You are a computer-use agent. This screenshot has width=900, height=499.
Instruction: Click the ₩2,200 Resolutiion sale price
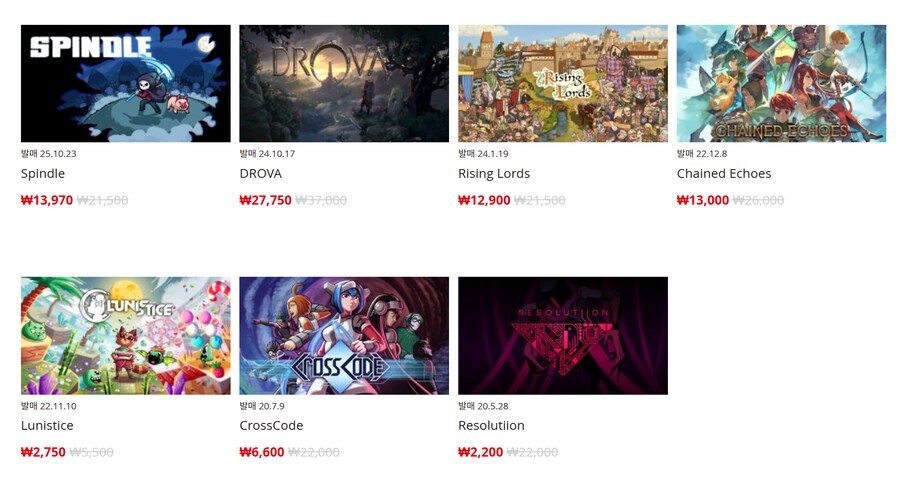pyautogui.click(x=480, y=452)
